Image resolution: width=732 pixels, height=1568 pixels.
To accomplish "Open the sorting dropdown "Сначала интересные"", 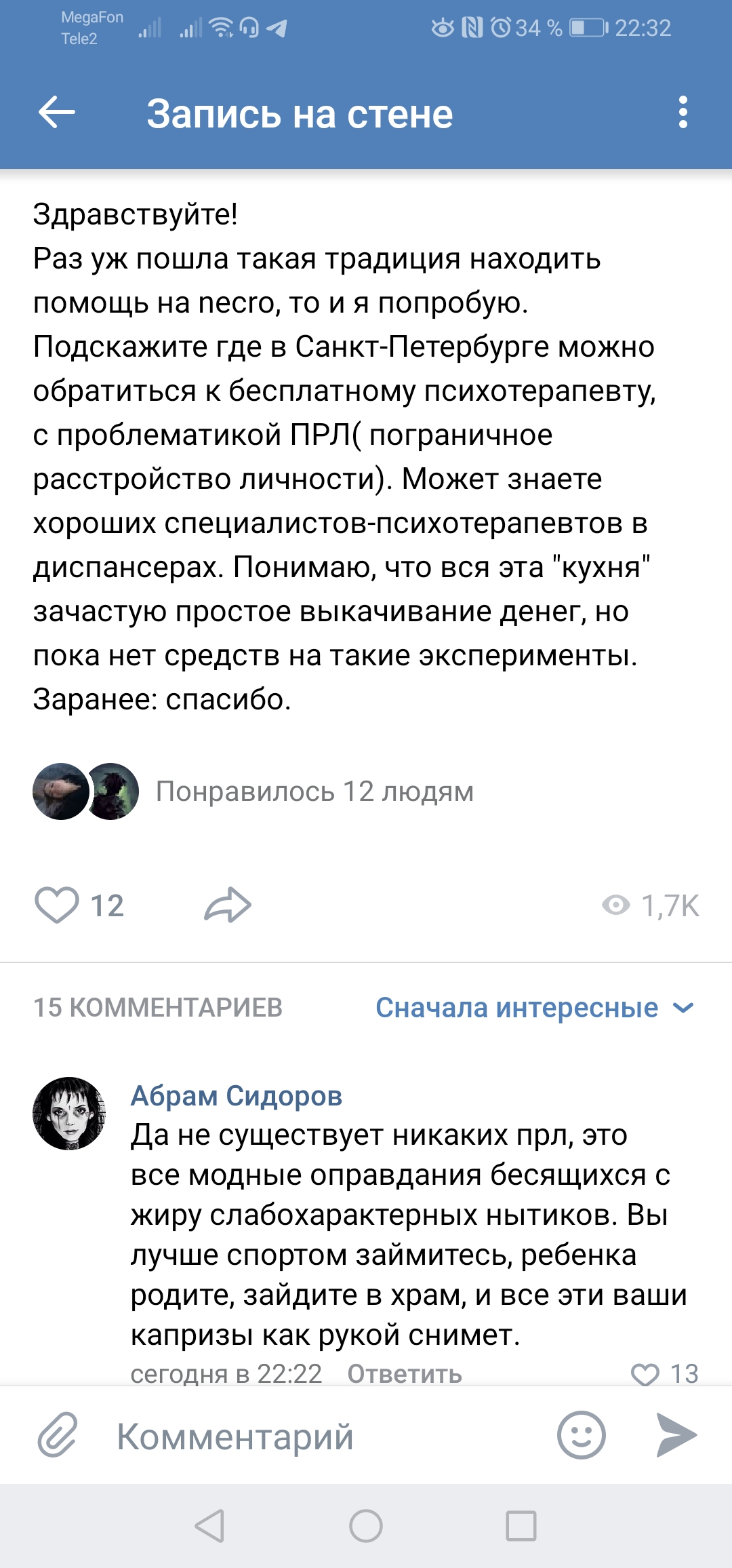I will [516, 1008].
